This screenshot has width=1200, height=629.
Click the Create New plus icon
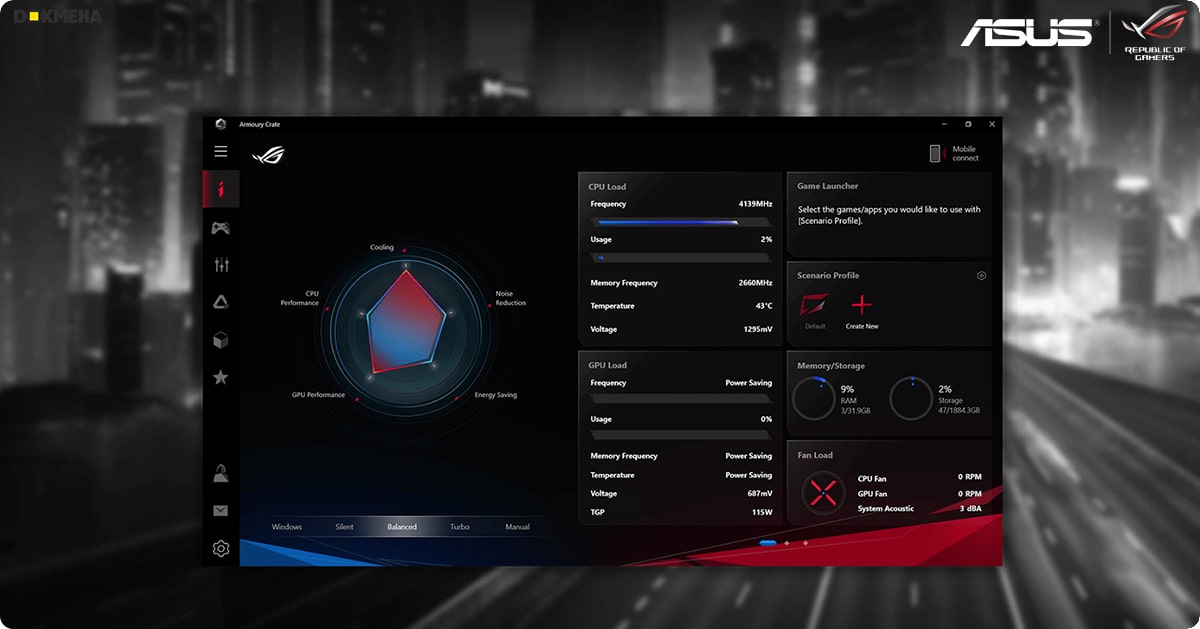[861, 305]
